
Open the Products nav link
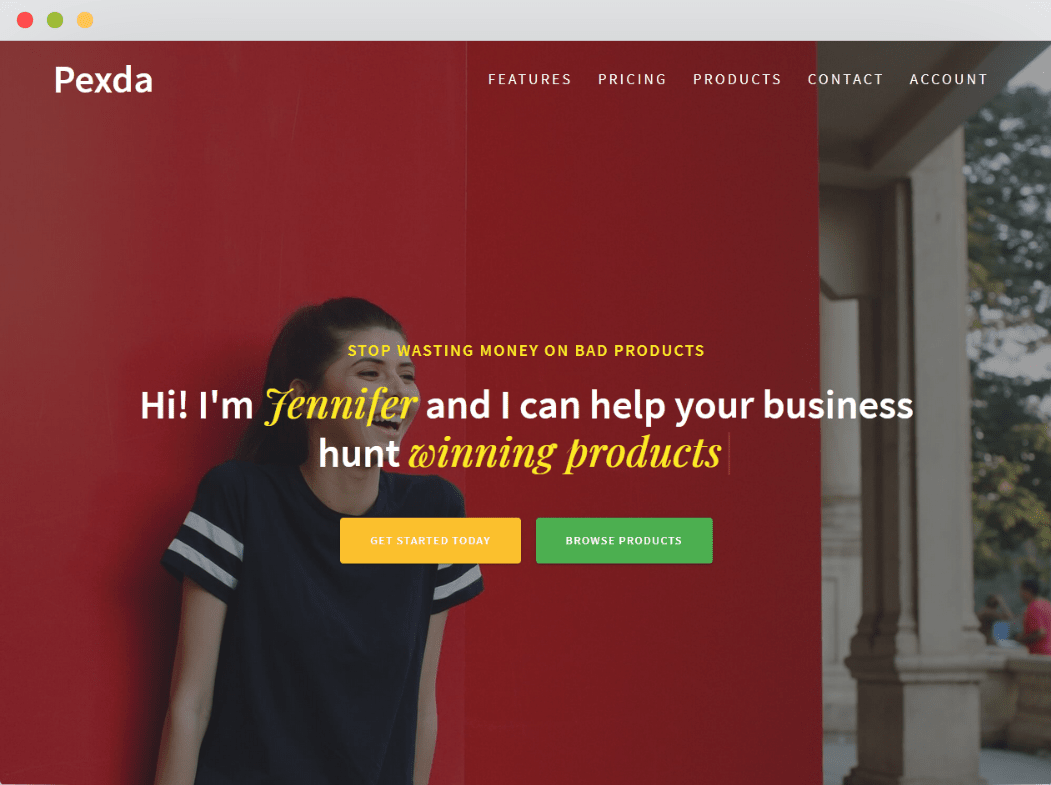point(737,79)
